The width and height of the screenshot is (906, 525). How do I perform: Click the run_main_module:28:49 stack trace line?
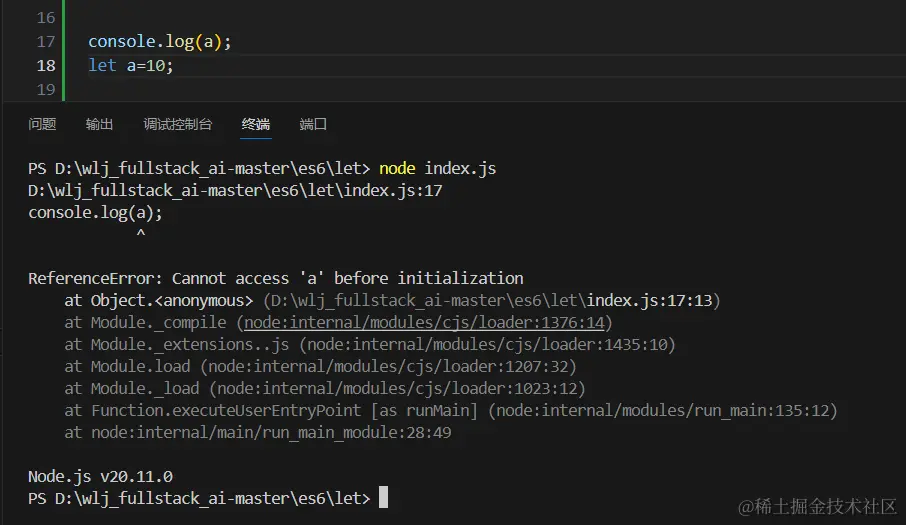point(258,432)
